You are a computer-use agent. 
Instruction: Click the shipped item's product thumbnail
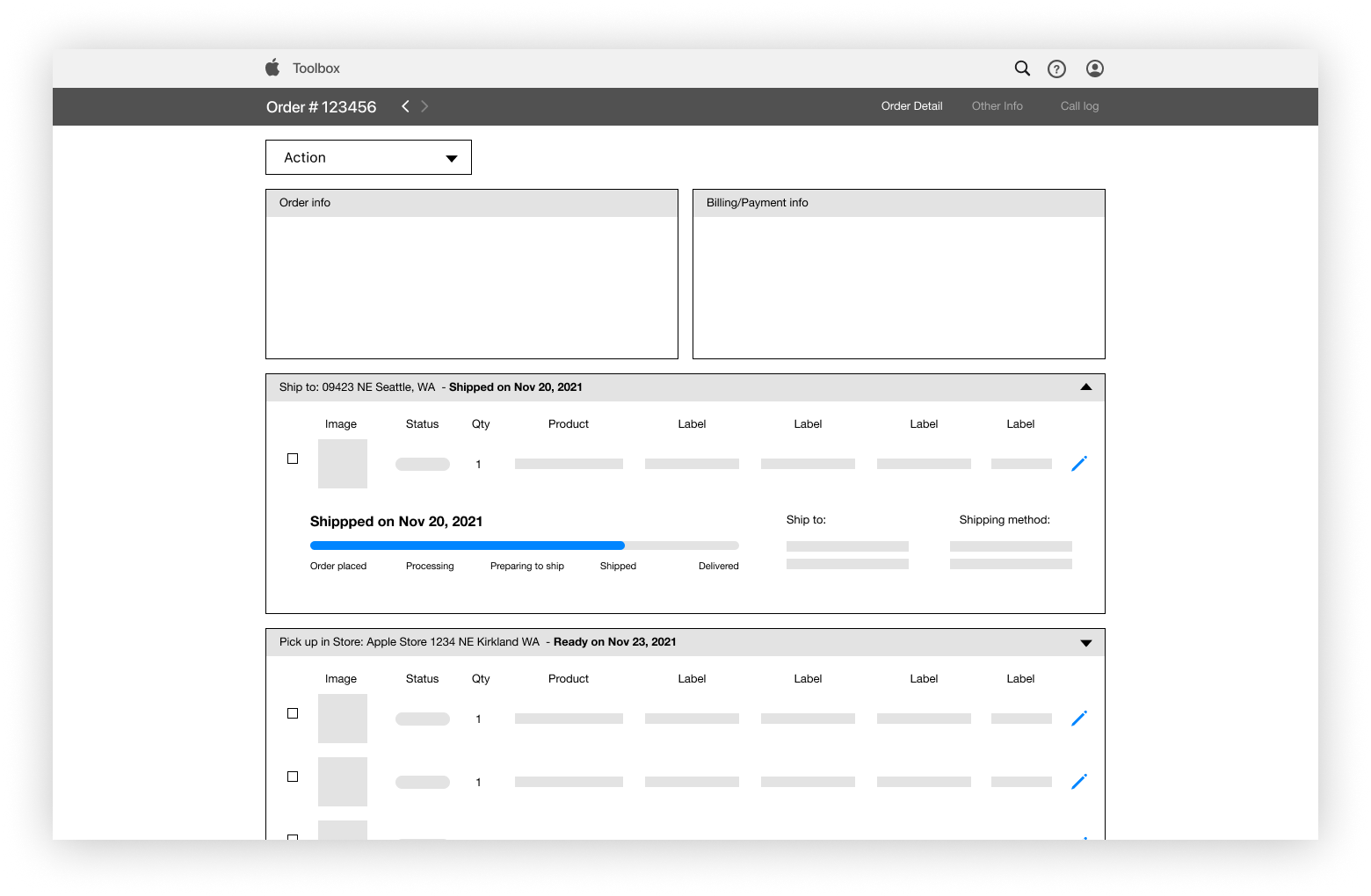click(x=342, y=463)
